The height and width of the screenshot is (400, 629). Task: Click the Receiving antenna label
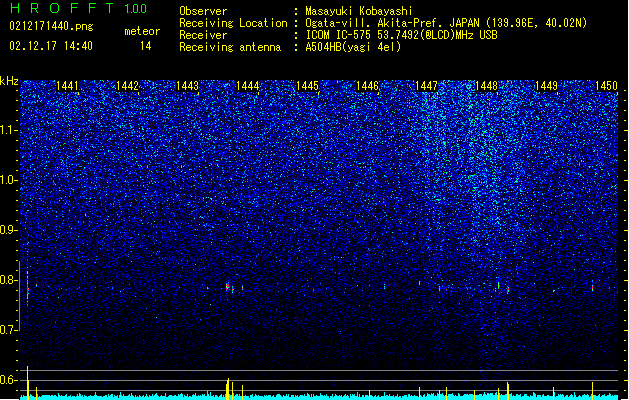coord(230,47)
